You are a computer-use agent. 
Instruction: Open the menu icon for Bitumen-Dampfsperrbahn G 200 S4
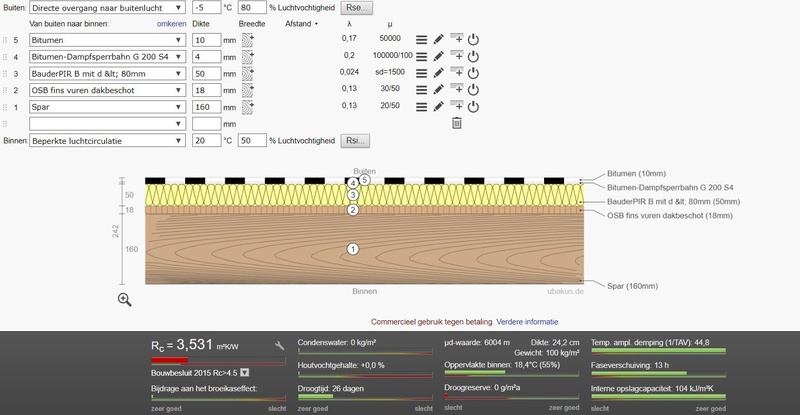point(421,57)
